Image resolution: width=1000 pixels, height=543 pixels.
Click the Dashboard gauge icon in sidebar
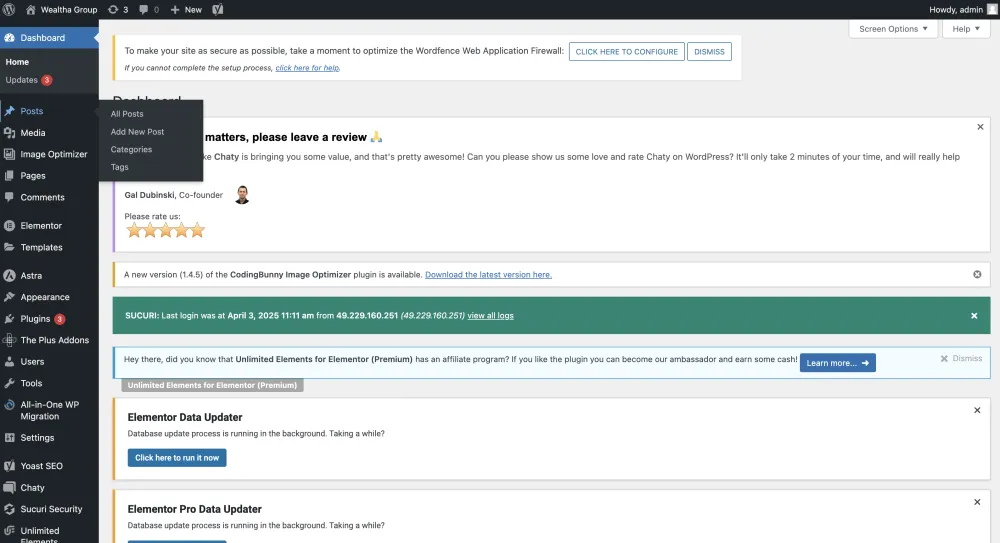[10, 38]
